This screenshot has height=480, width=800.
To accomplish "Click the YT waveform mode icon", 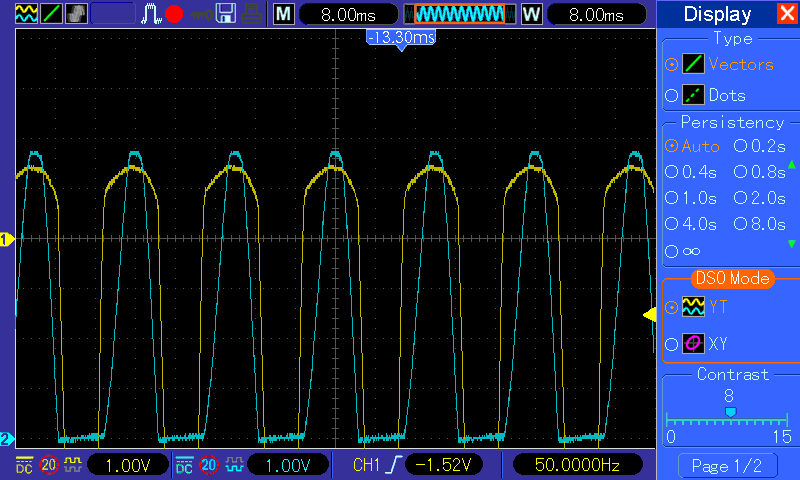I will point(693,307).
